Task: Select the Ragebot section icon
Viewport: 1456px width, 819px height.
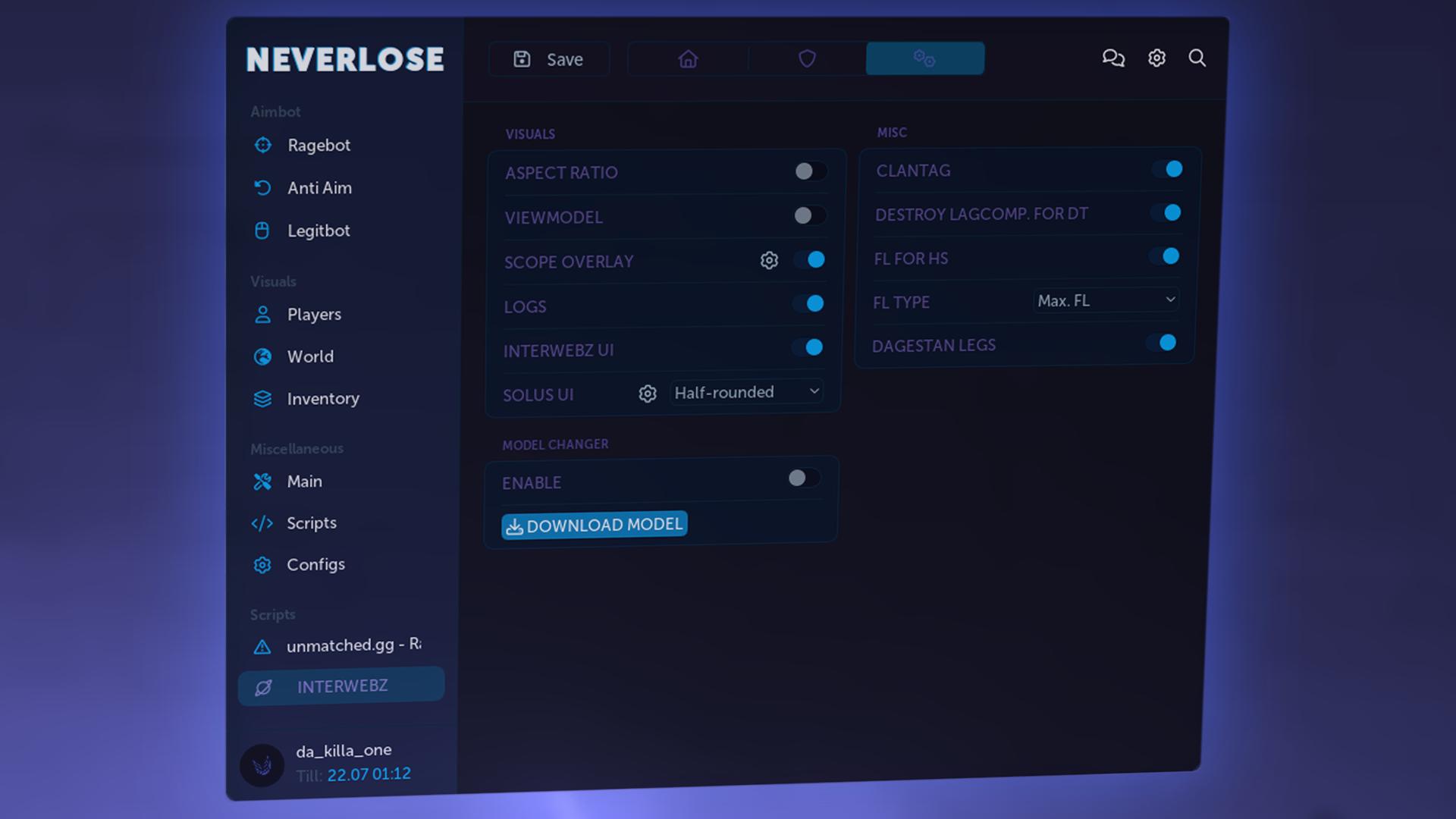Action: click(x=262, y=146)
